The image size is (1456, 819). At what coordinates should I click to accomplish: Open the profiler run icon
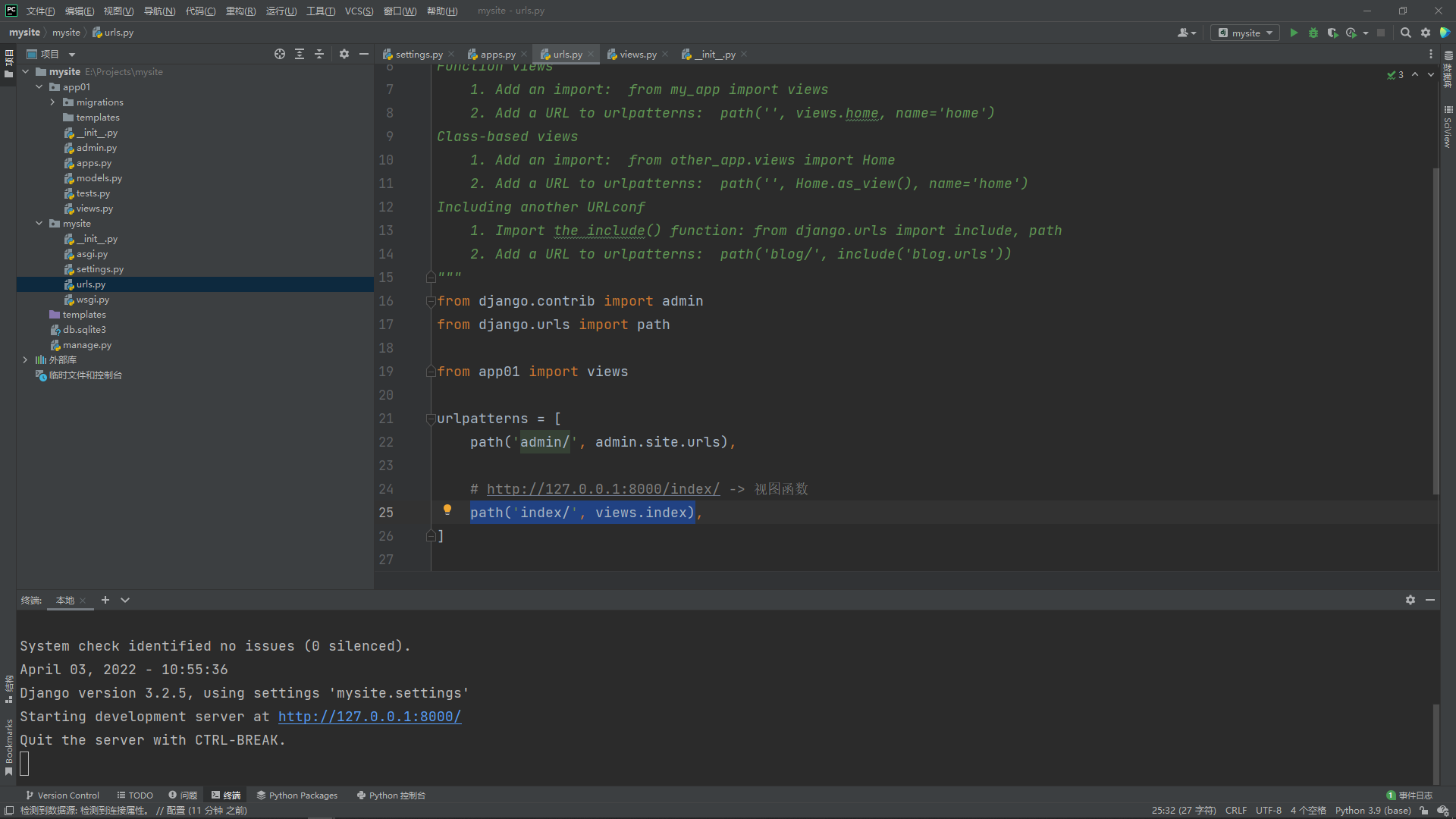[1351, 33]
